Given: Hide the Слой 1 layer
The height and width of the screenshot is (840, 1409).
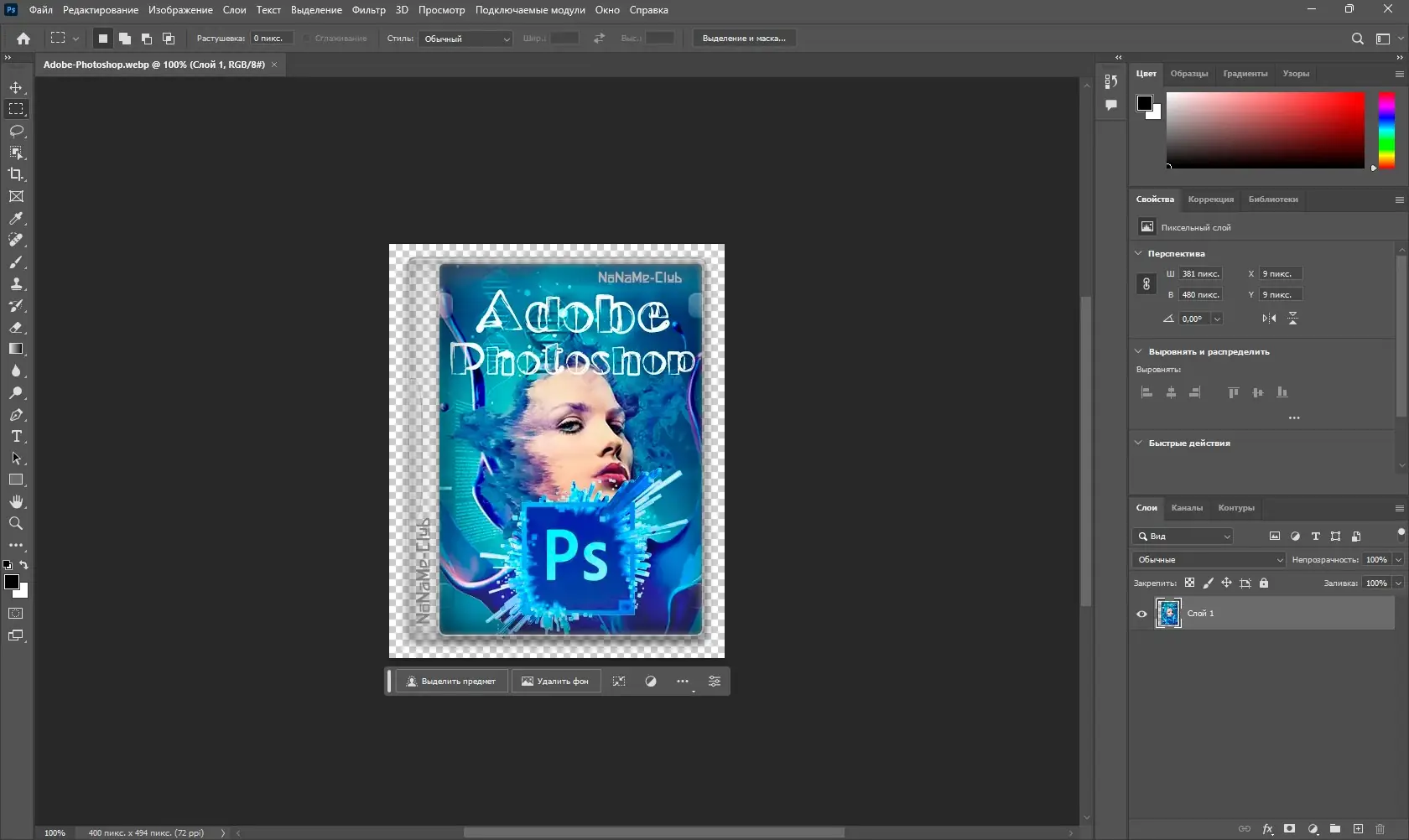Looking at the screenshot, I should click(1141, 614).
